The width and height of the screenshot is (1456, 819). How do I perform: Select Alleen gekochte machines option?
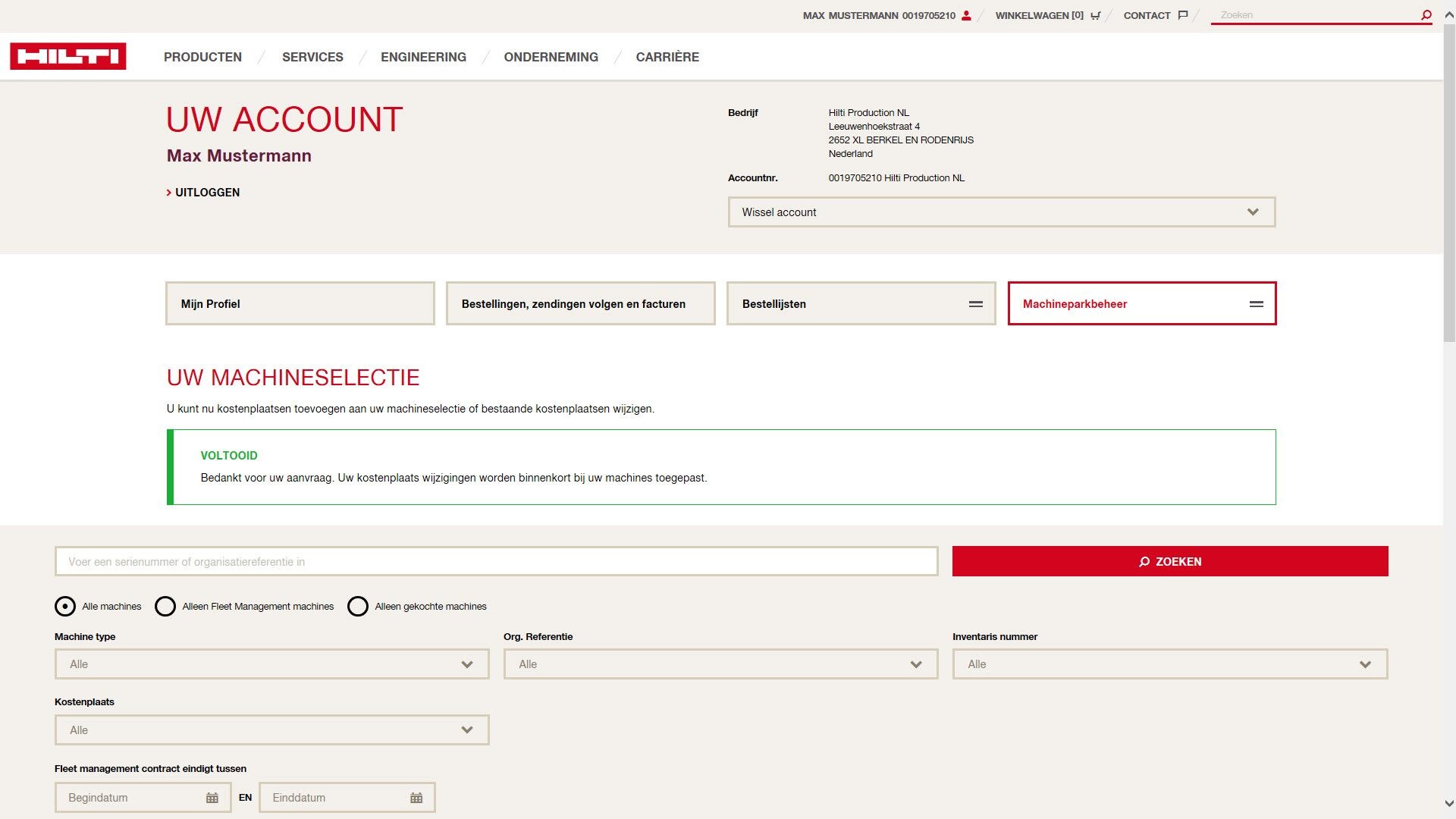click(358, 607)
